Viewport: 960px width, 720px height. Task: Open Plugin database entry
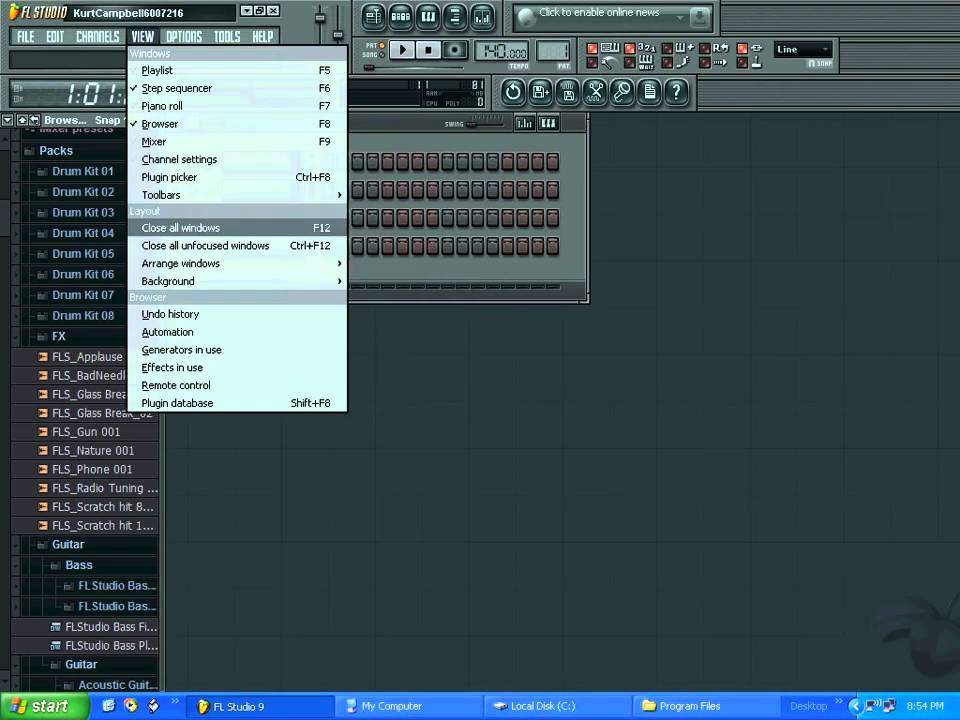tap(238, 403)
